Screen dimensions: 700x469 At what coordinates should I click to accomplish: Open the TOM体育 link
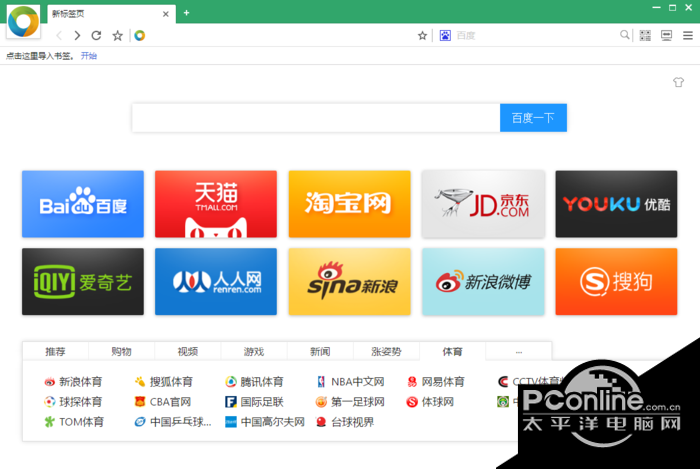tap(74, 422)
